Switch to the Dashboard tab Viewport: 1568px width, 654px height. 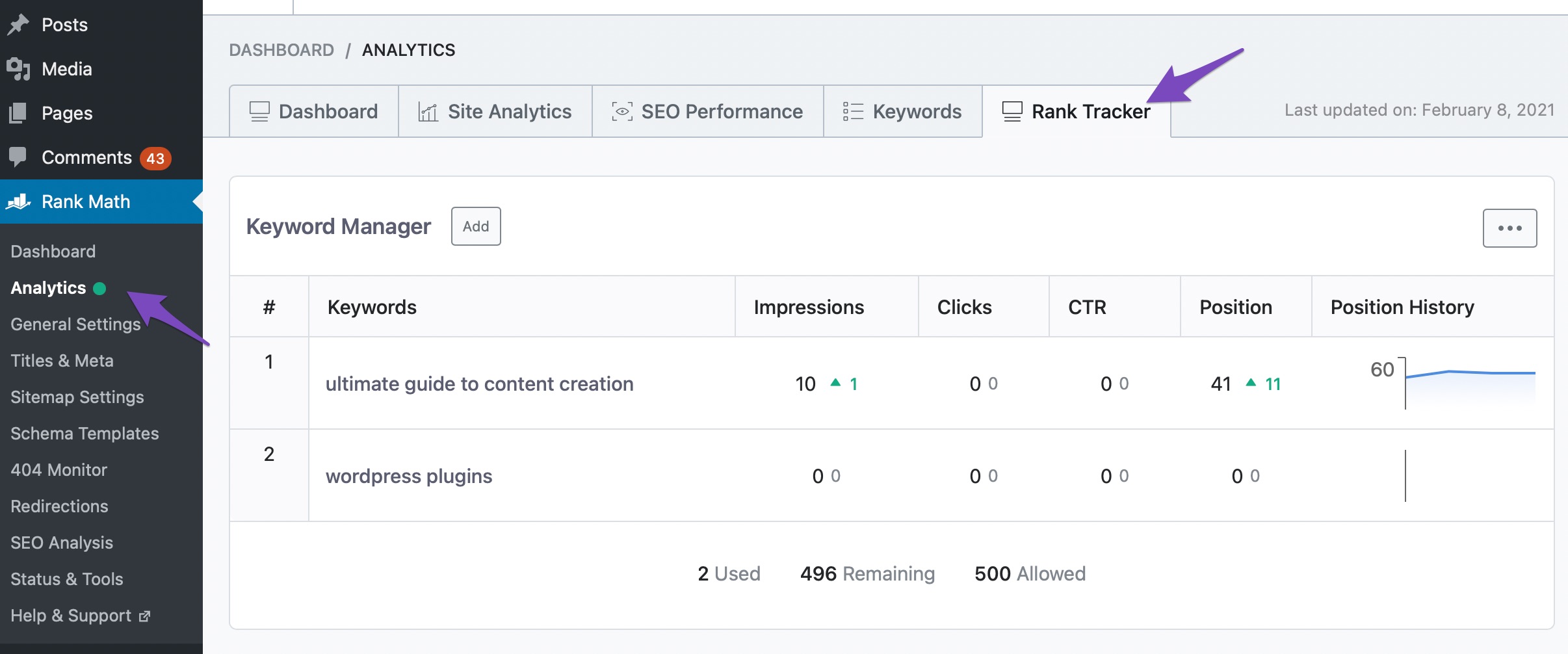(314, 112)
